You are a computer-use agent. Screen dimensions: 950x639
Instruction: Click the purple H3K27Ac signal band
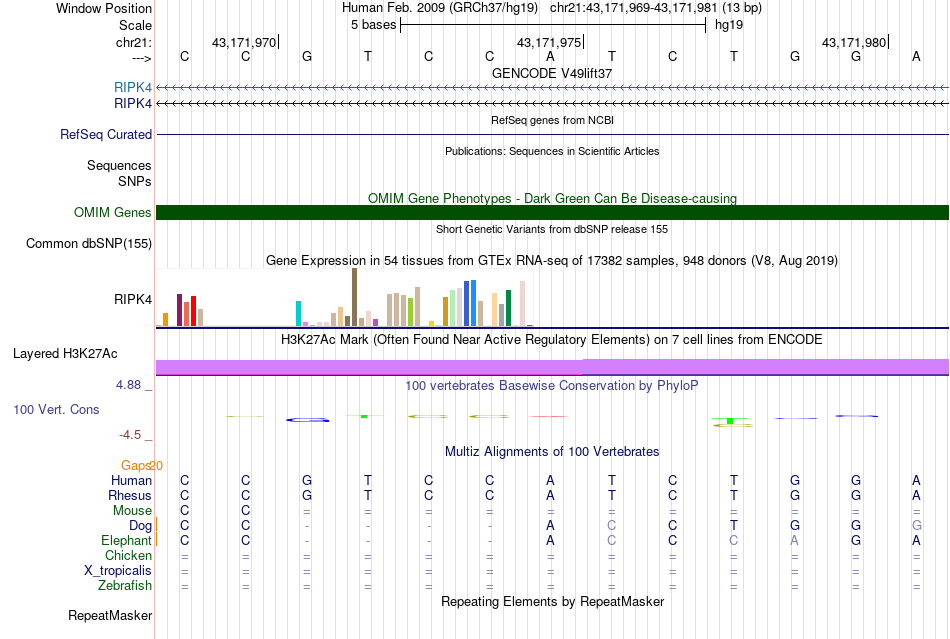(x=553, y=367)
